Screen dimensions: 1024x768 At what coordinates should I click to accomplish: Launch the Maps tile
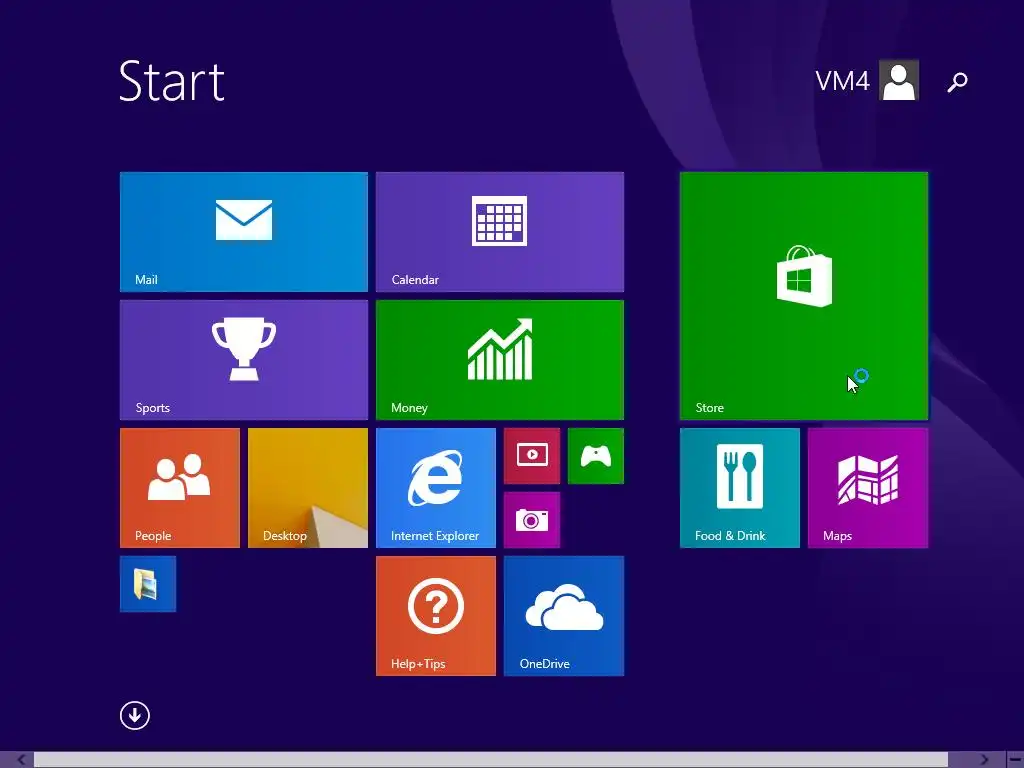click(867, 488)
